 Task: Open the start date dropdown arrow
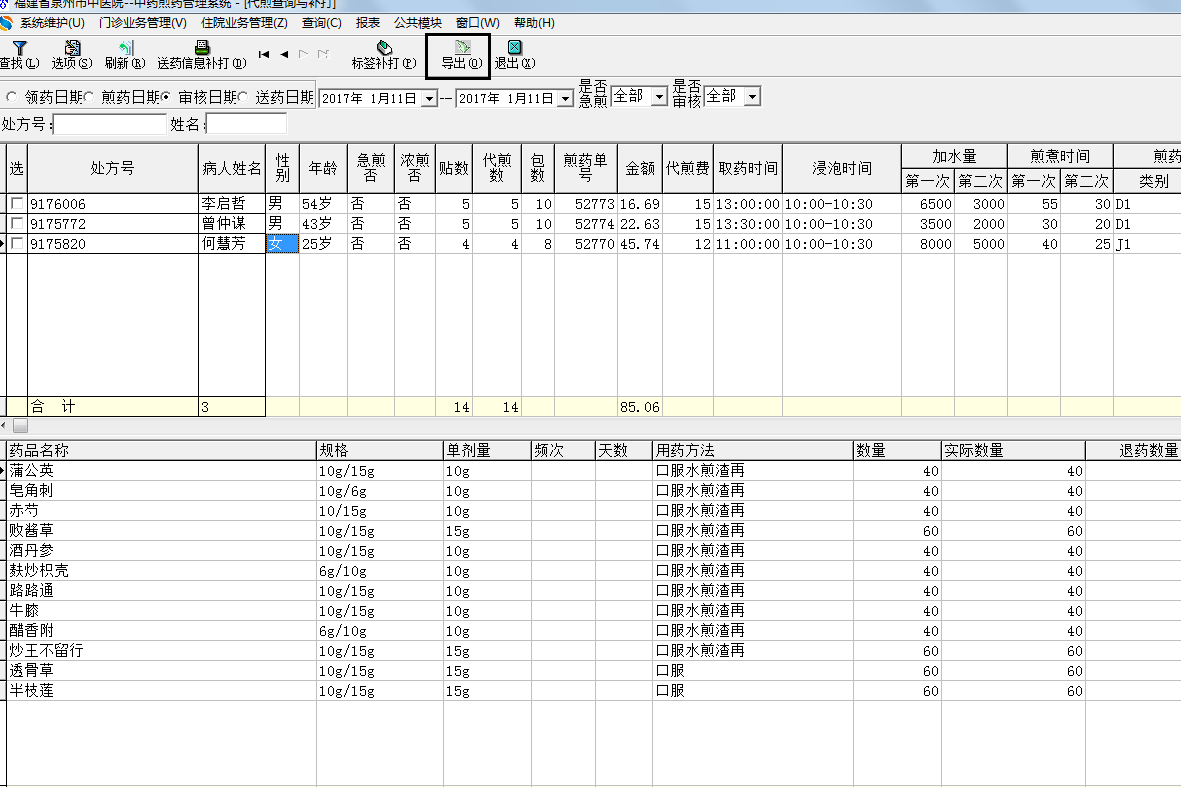(x=429, y=98)
